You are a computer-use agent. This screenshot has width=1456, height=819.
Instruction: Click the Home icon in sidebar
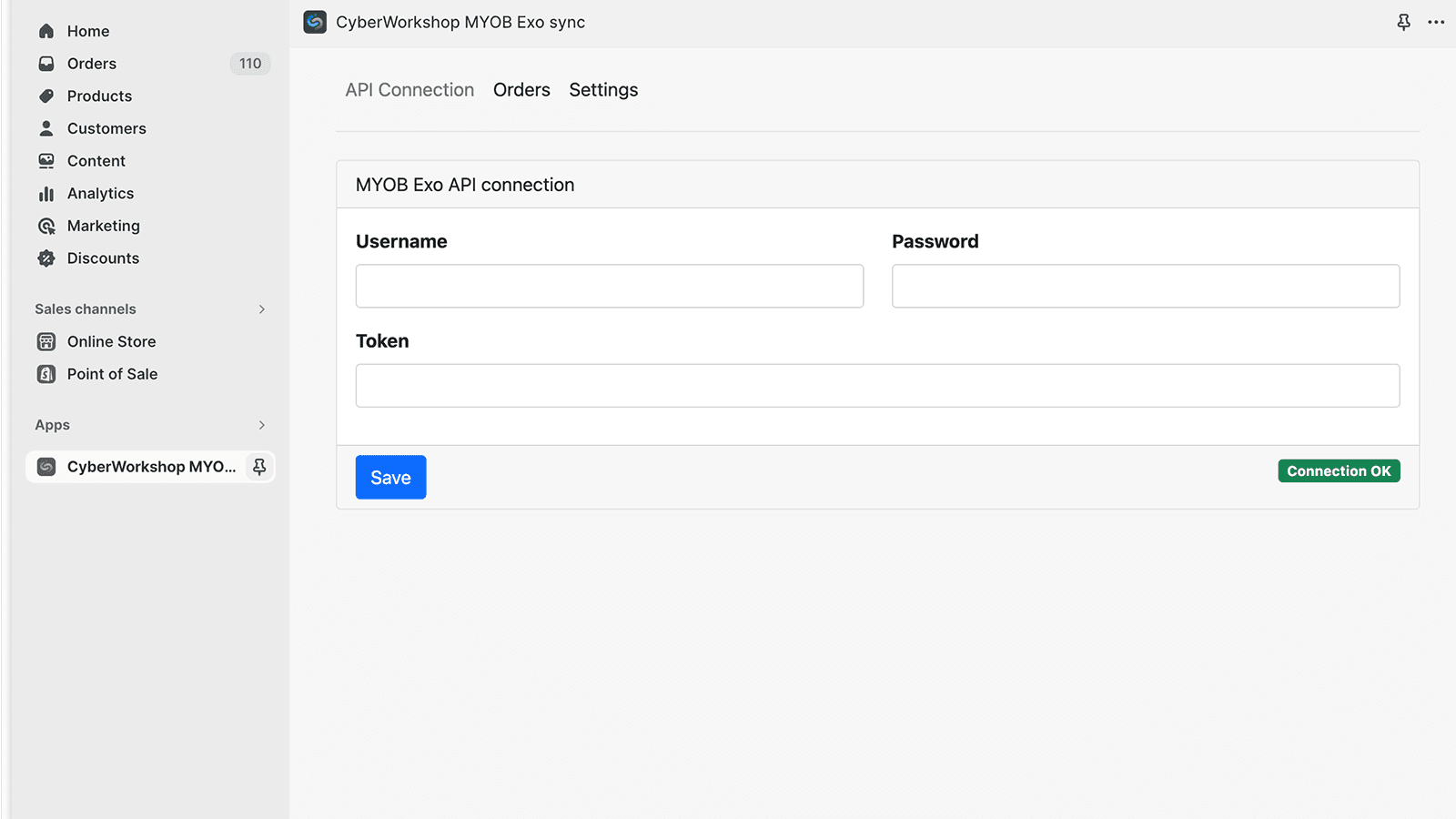pos(45,30)
